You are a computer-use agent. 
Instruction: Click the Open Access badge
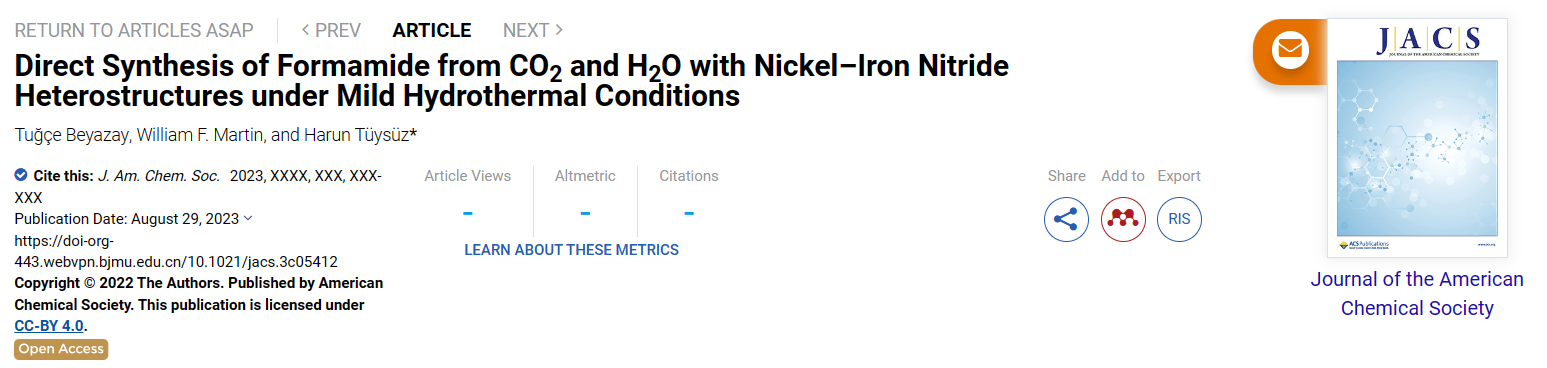(x=60, y=349)
